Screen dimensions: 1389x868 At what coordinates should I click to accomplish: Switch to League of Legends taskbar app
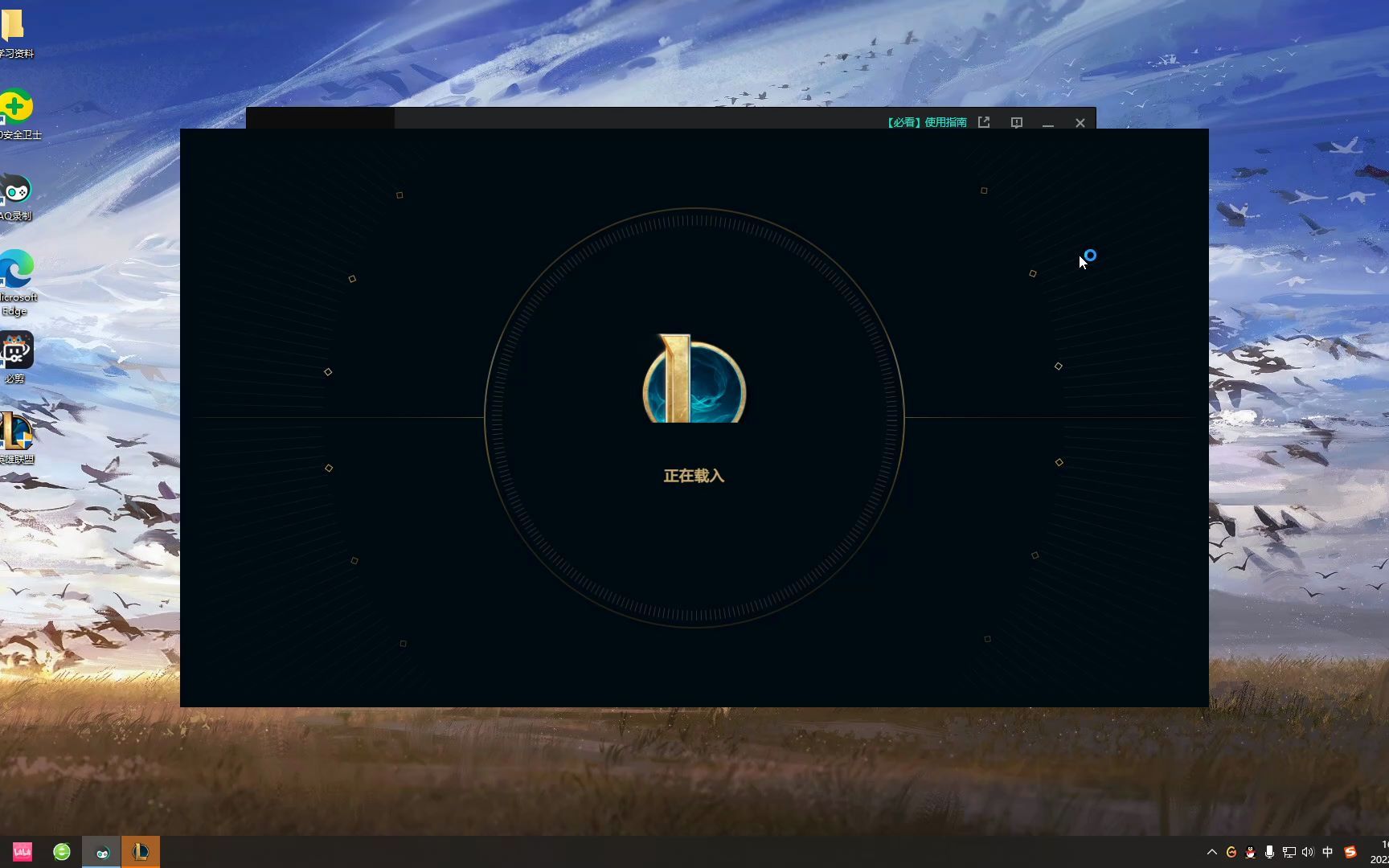click(x=141, y=852)
